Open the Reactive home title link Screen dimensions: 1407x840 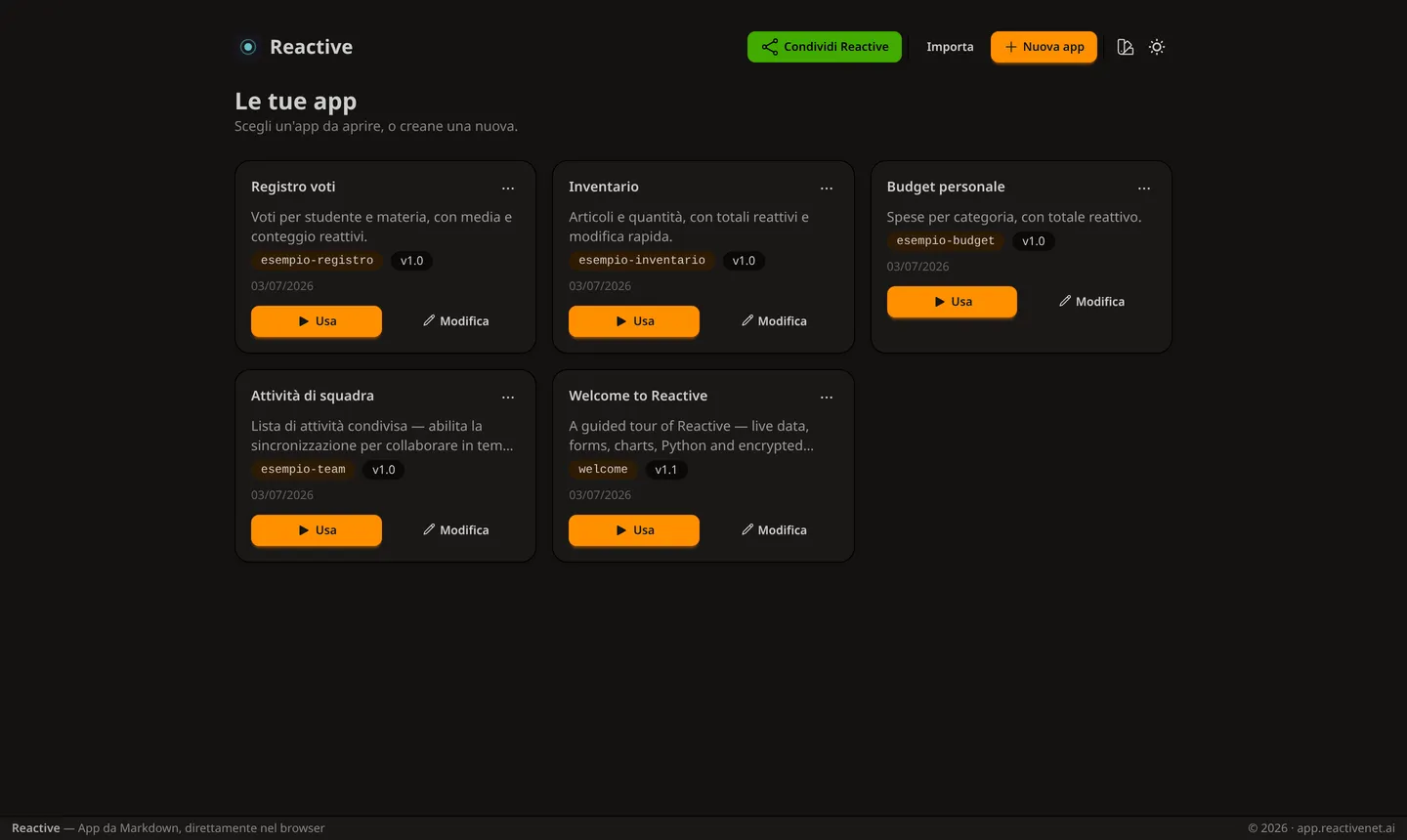(311, 47)
